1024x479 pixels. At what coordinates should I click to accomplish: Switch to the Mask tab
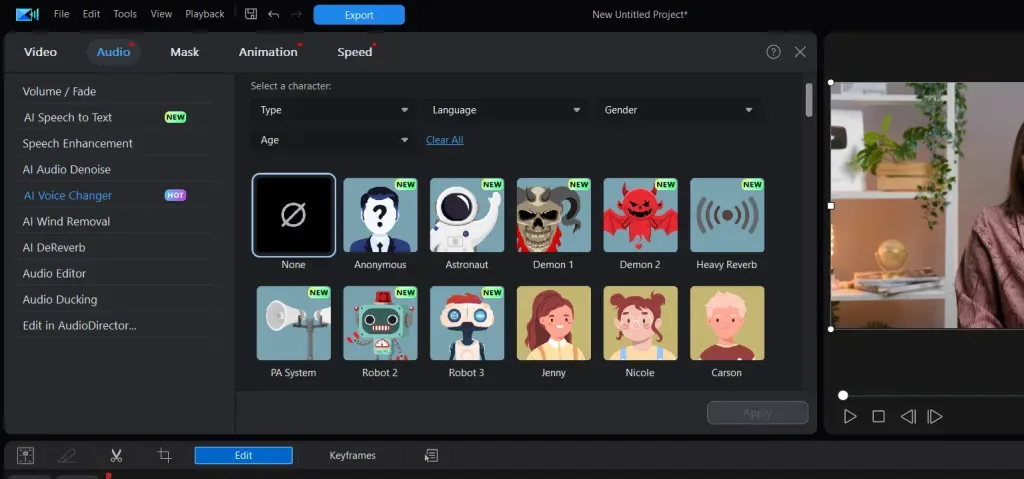pyautogui.click(x=185, y=52)
